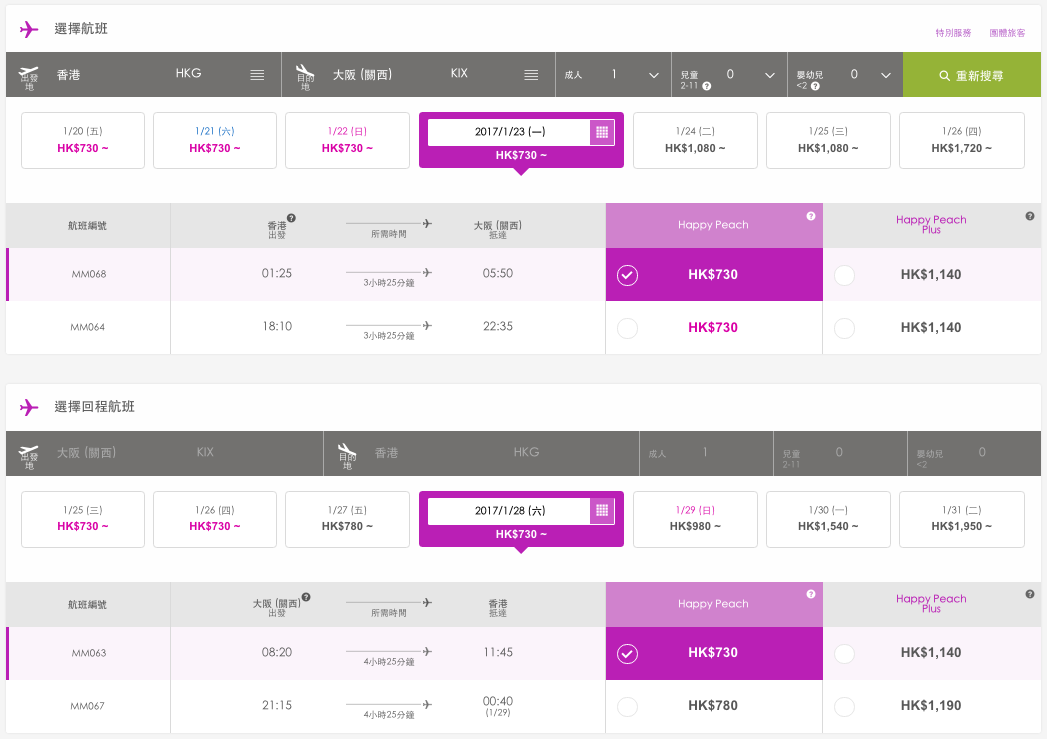Choose return date 1/26 (四) HK$730

click(215, 519)
